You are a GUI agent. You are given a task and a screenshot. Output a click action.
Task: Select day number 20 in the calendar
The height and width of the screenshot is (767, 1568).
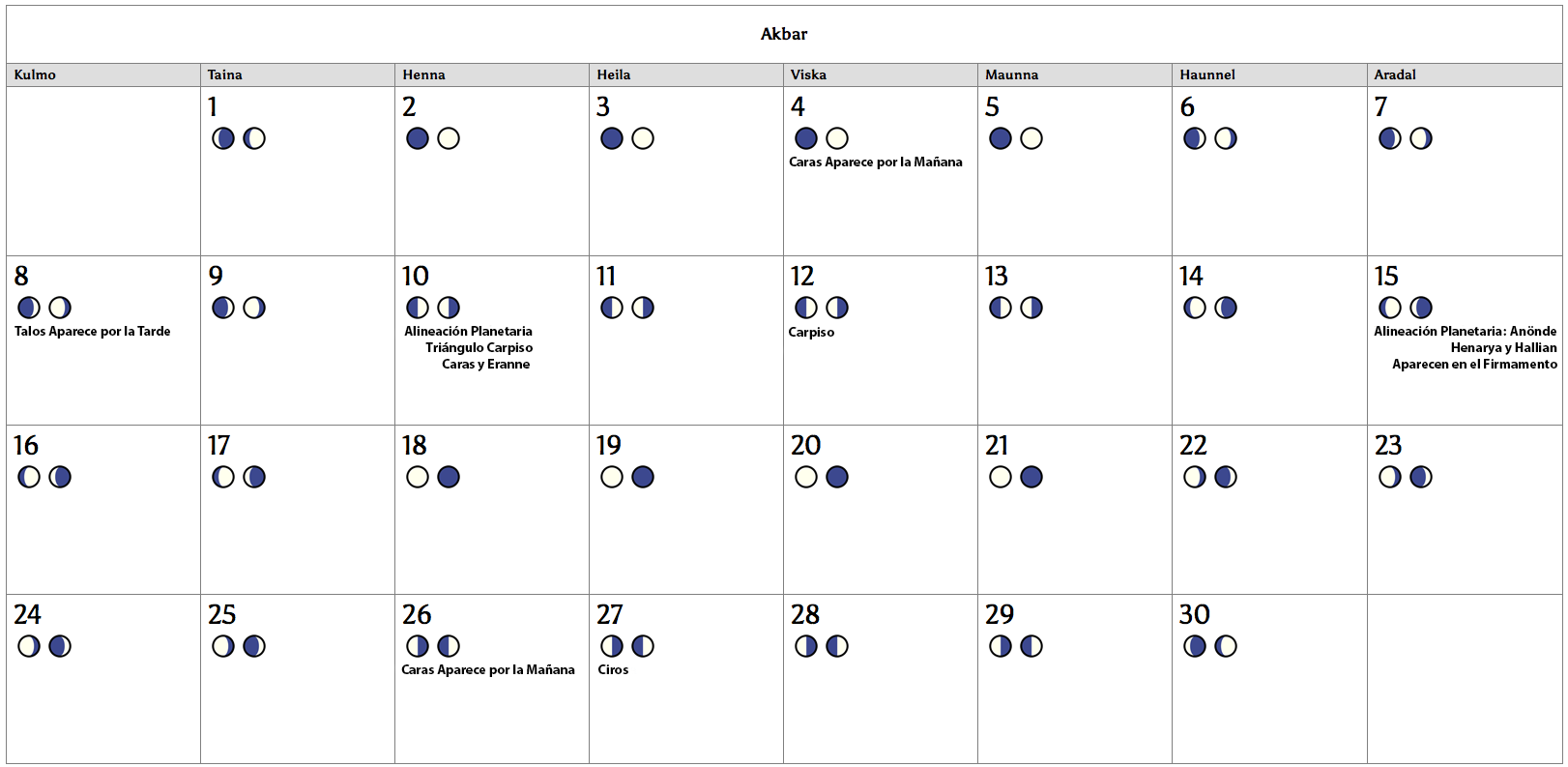805,446
